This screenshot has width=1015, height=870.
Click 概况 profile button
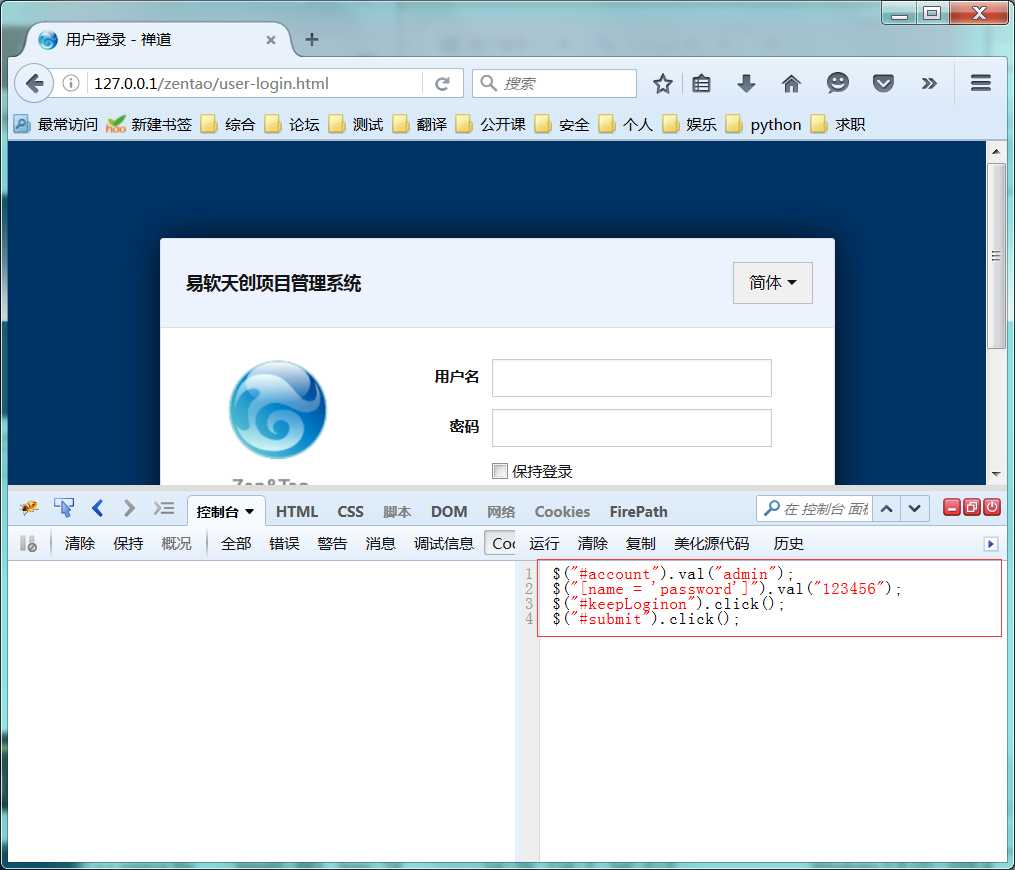pos(176,544)
